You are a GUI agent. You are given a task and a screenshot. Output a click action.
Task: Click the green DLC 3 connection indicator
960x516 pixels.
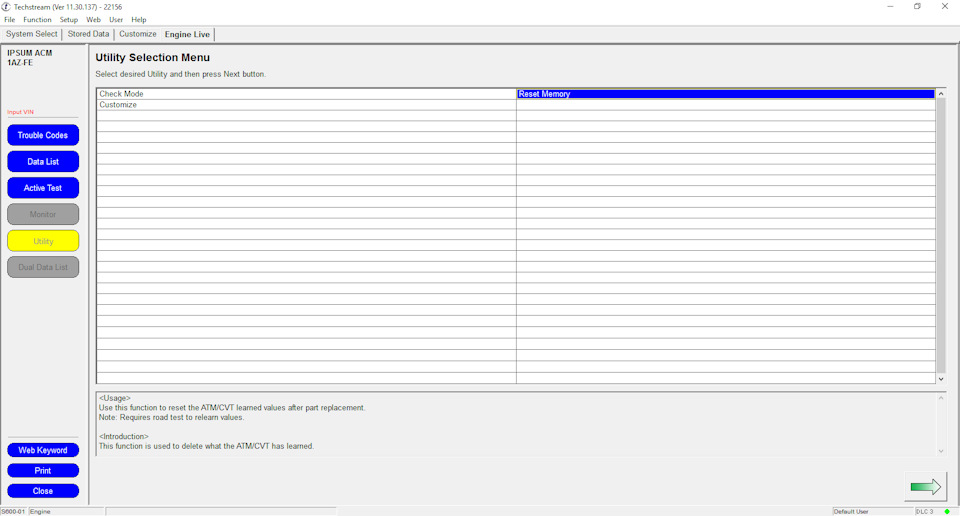point(947,511)
